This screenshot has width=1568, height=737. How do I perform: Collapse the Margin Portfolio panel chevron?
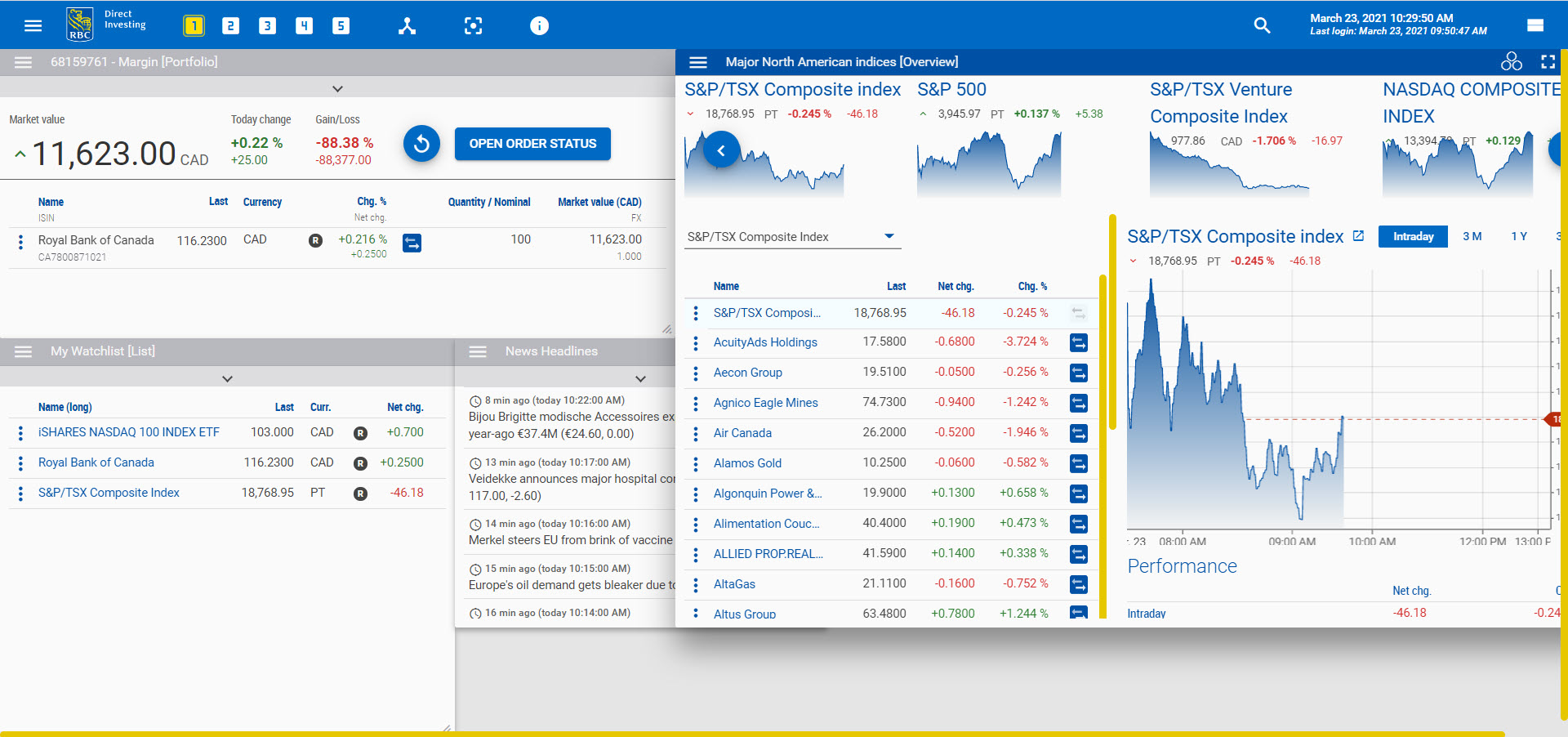[x=337, y=88]
